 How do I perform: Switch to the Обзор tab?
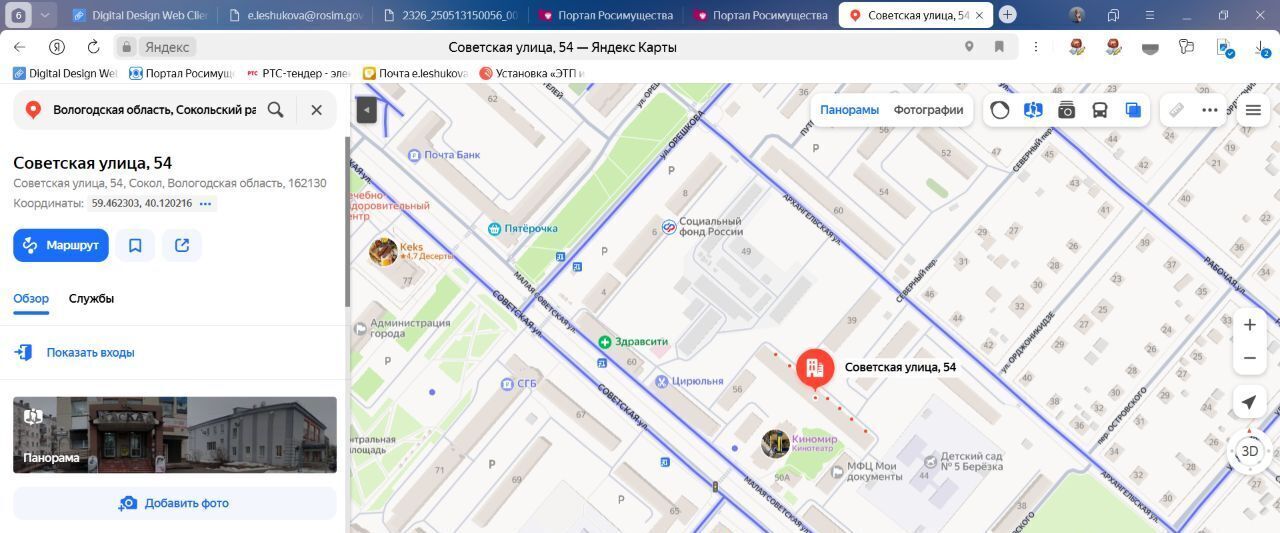(31, 299)
